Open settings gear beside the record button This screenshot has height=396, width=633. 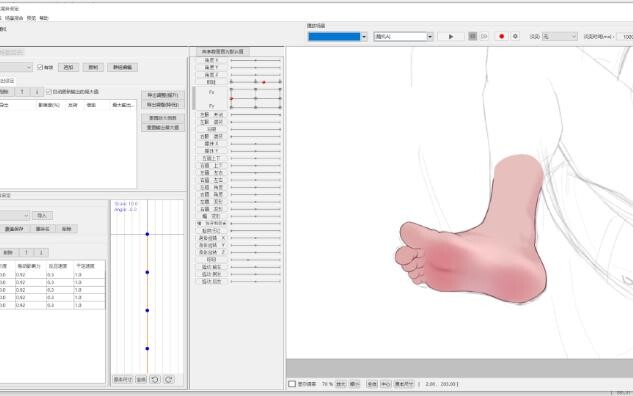(x=515, y=36)
